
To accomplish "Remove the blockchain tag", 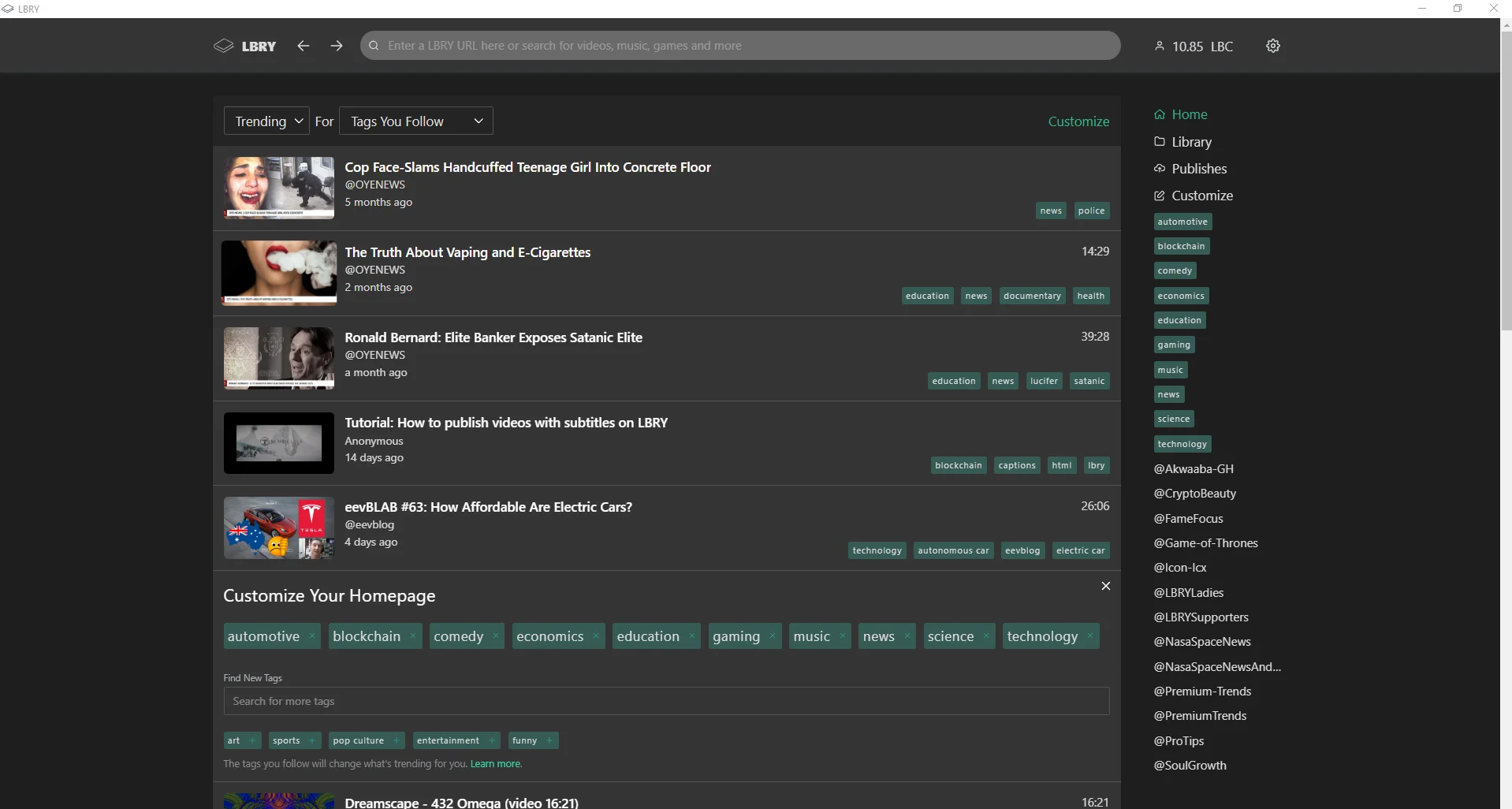I will coord(413,636).
